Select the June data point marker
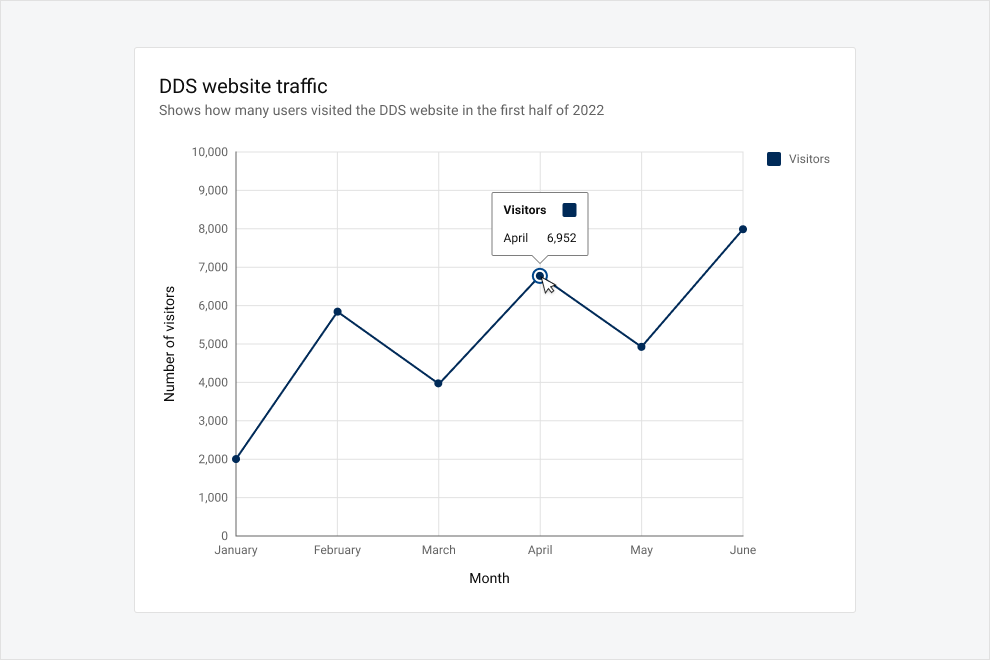Screen dimensions: 990x660 [x=743, y=229]
